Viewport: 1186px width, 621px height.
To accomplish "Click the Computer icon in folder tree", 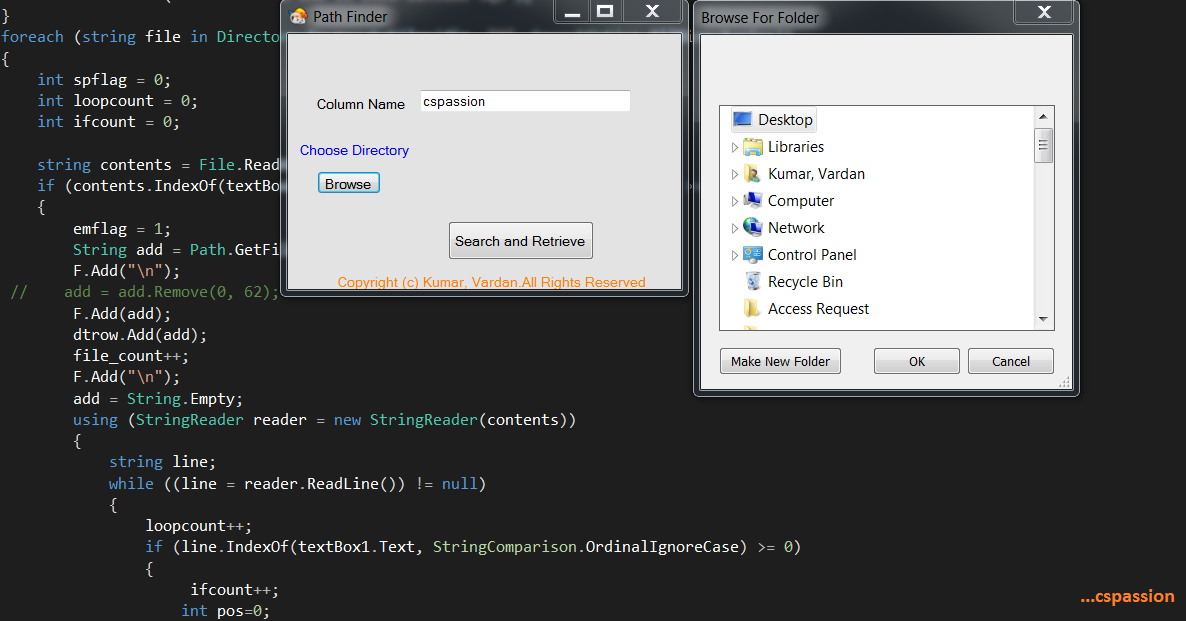I will pyautogui.click(x=753, y=200).
